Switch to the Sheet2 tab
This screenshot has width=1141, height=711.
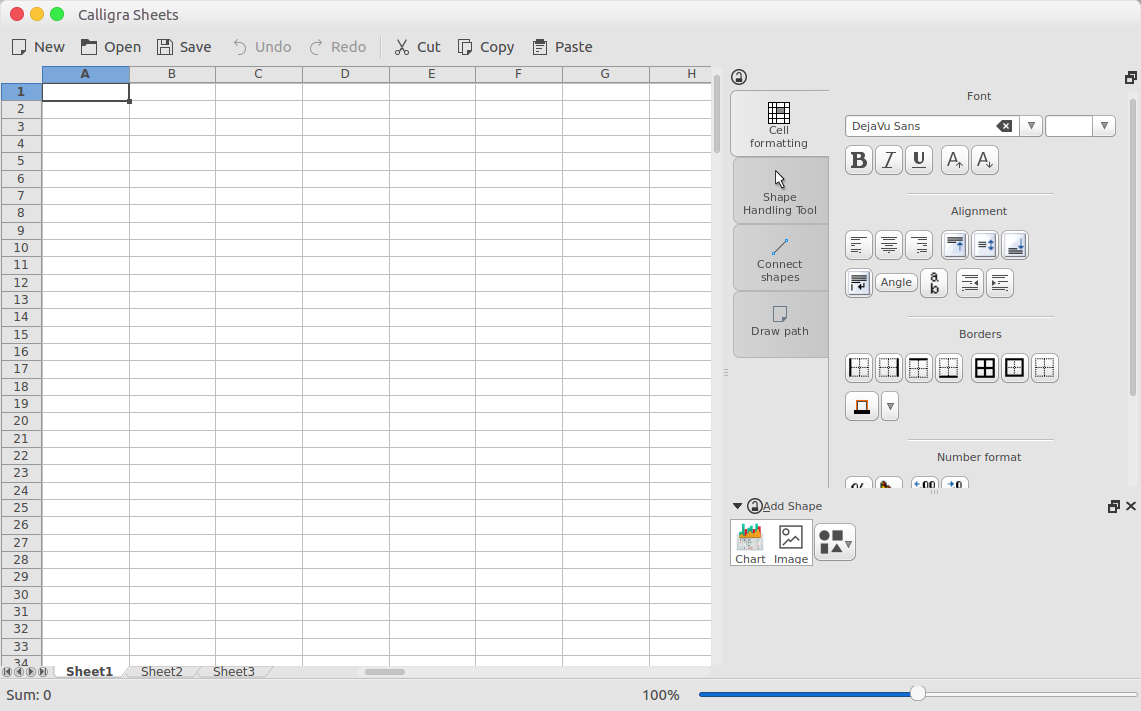(x=162, y=672)
